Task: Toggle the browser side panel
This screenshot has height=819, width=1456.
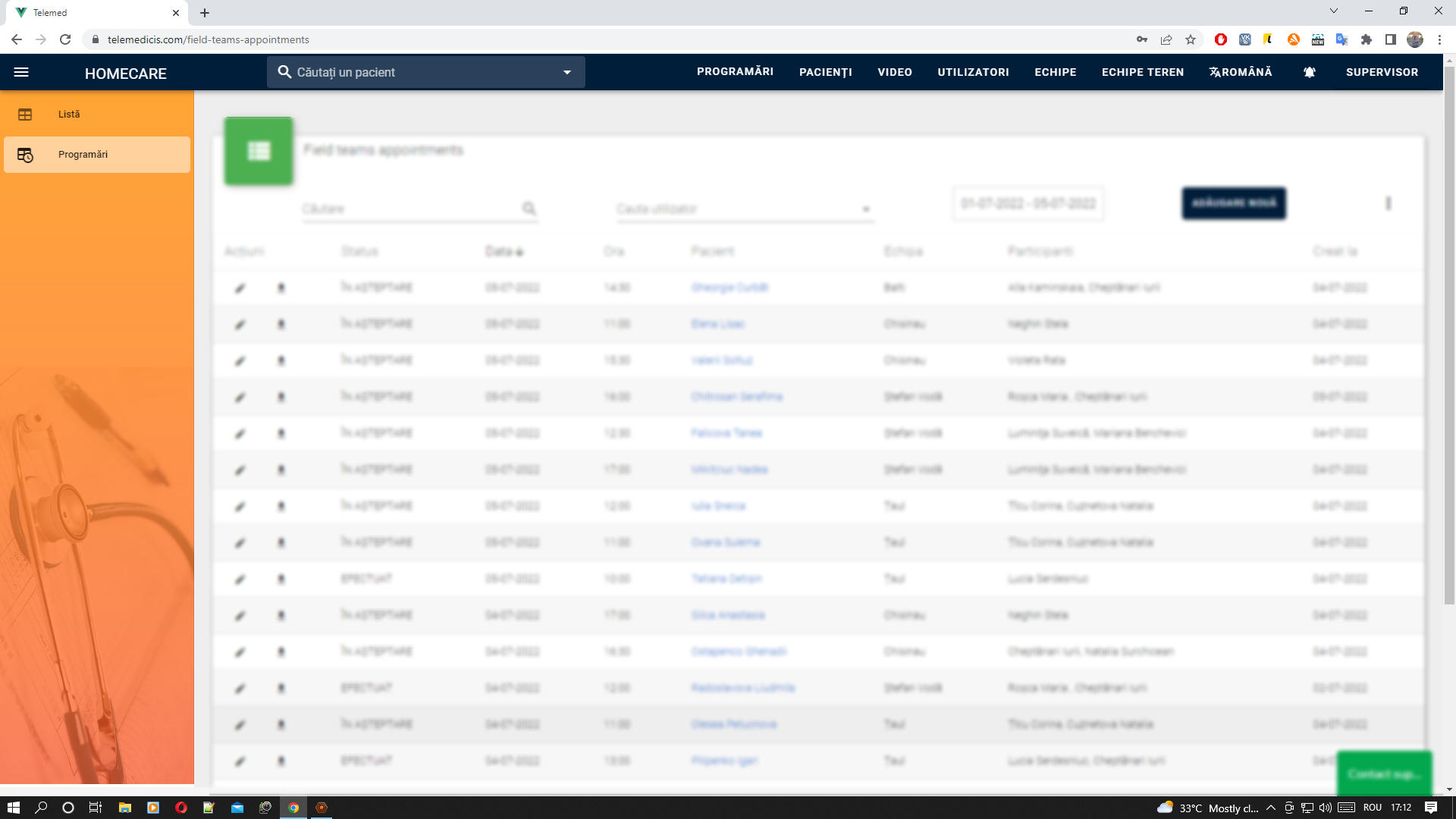Action: click(1391, 39)
